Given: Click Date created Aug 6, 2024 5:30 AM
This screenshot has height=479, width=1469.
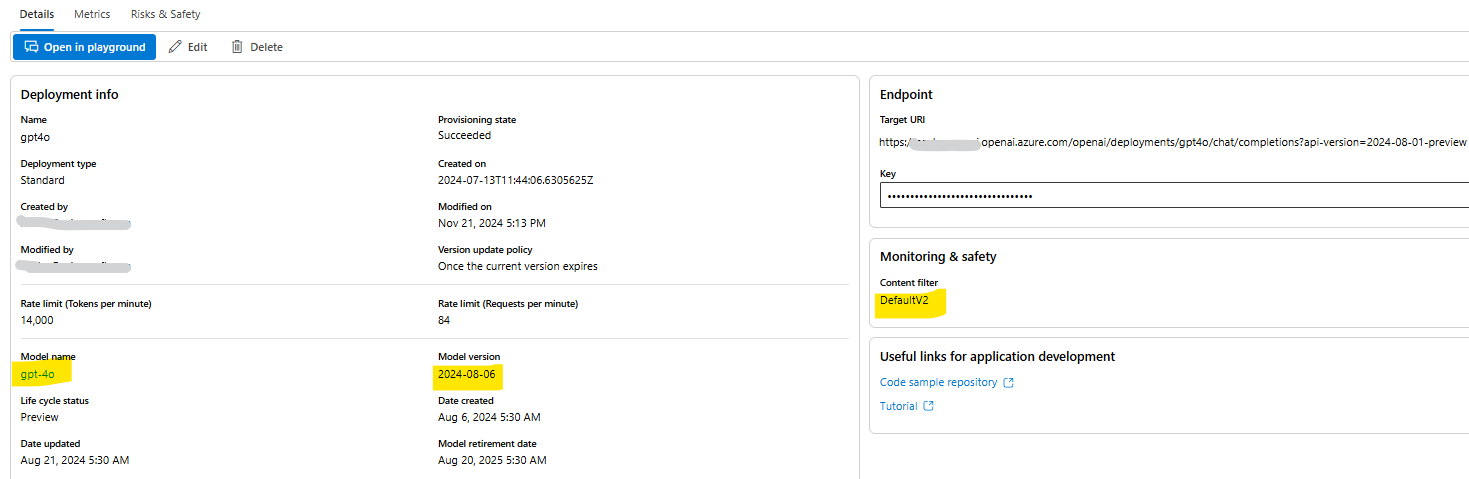Looking at the screenshot, I should [489, 417].
